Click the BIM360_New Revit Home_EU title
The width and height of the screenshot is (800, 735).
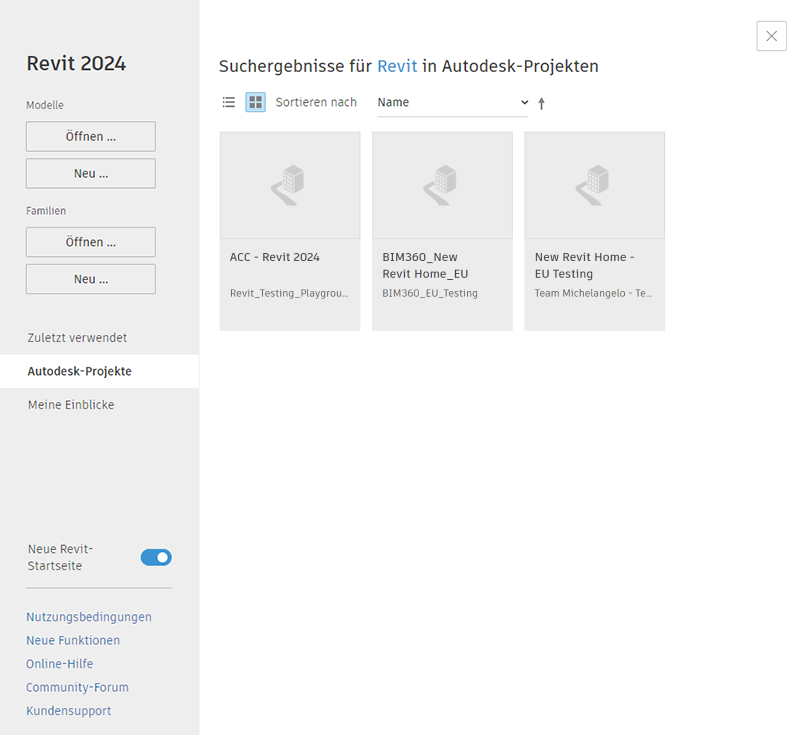point(426,265)
